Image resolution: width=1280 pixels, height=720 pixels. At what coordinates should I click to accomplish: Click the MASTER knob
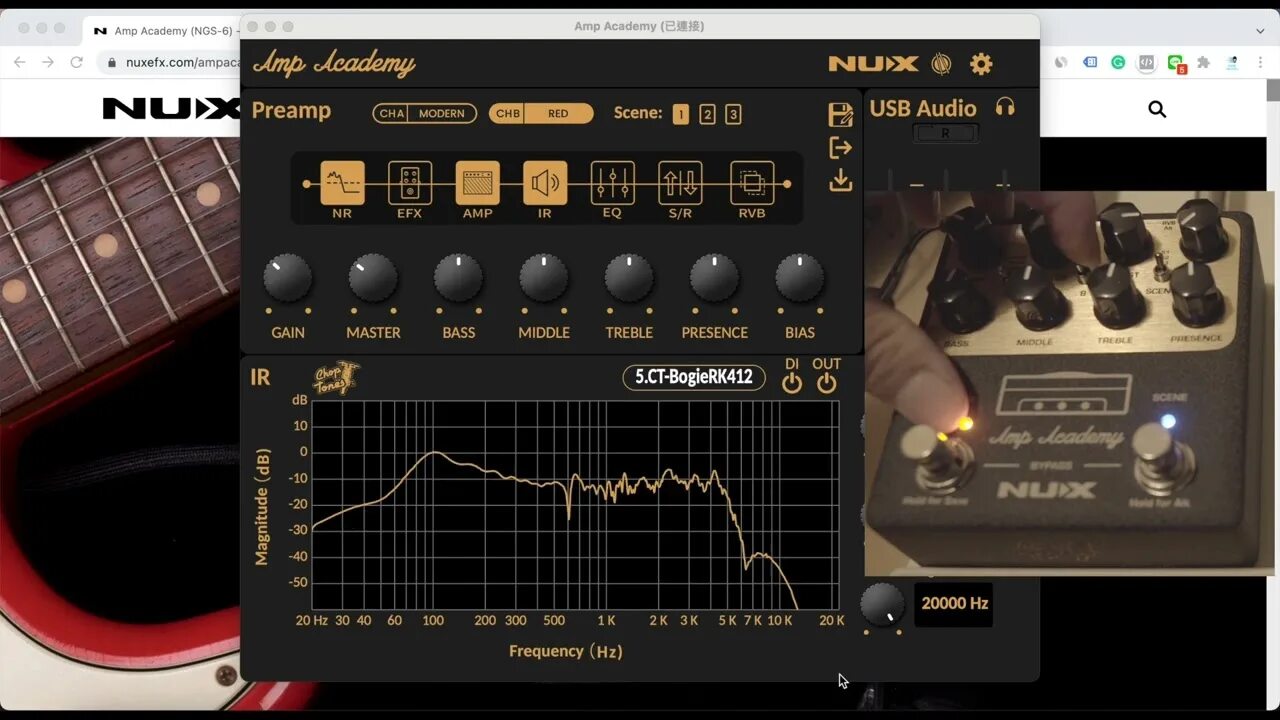pos(373,278)
